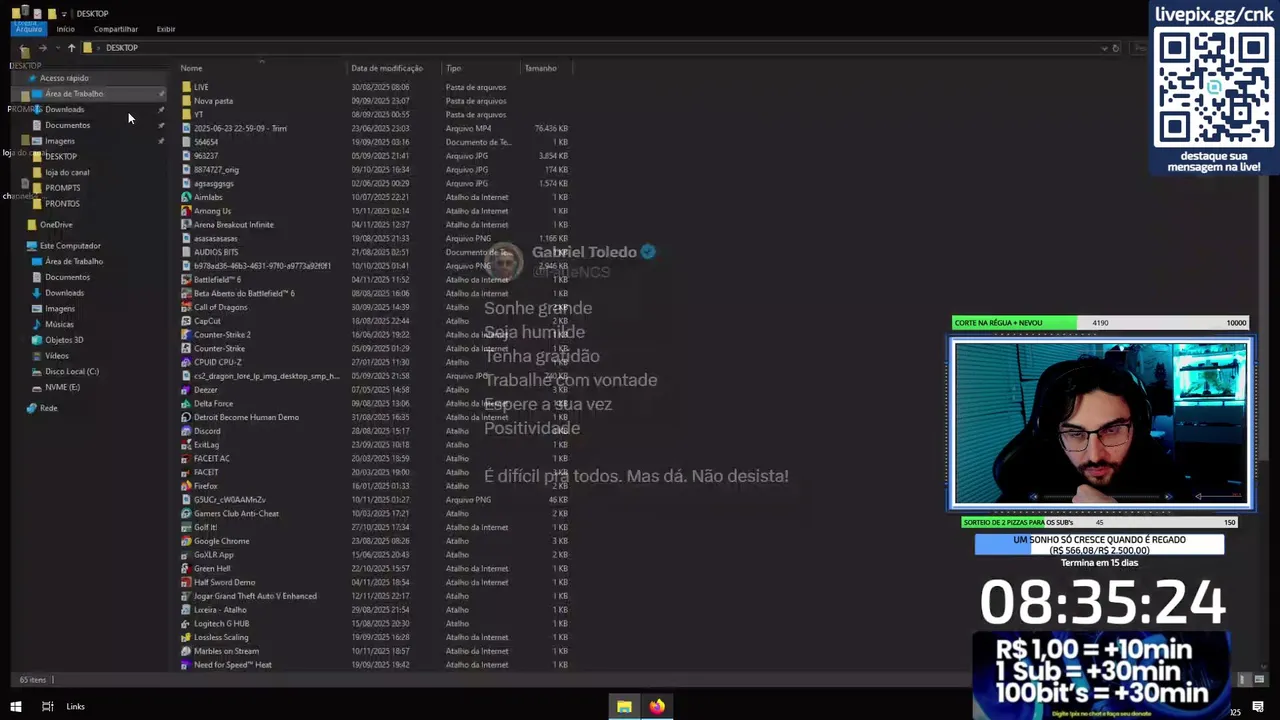Image resolution: width=1280 pixels, height=720 pixels.
Task: Select the Detroit Become Human Demo icon
Action: coord(186,417)
